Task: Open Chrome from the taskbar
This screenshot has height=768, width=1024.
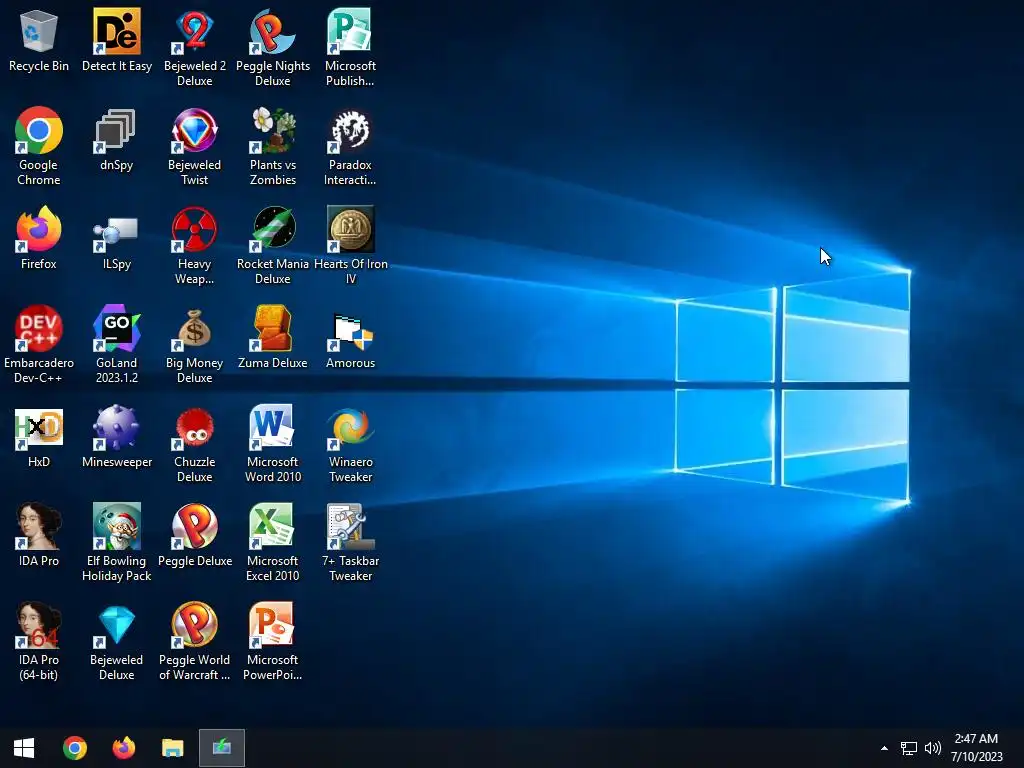Action: click(74, 748)
